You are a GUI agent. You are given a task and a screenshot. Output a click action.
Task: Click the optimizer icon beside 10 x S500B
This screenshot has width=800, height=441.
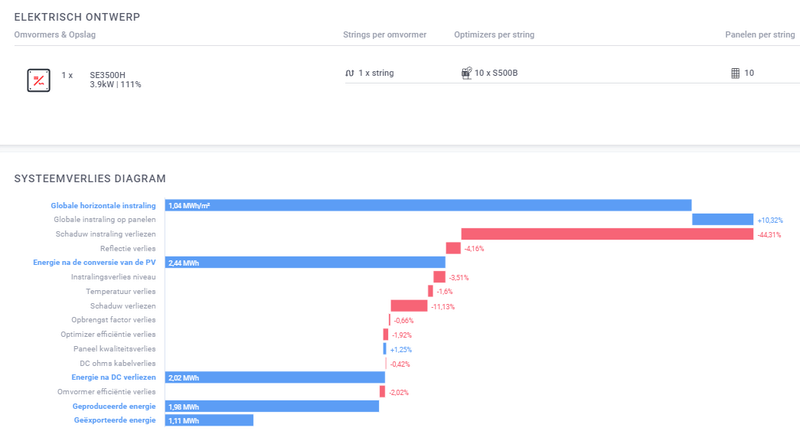466,73
